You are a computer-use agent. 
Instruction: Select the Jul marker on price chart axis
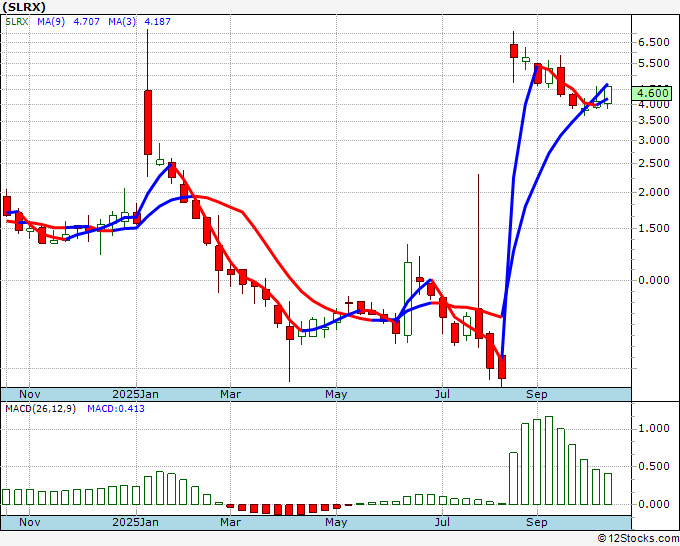[442, 394]
